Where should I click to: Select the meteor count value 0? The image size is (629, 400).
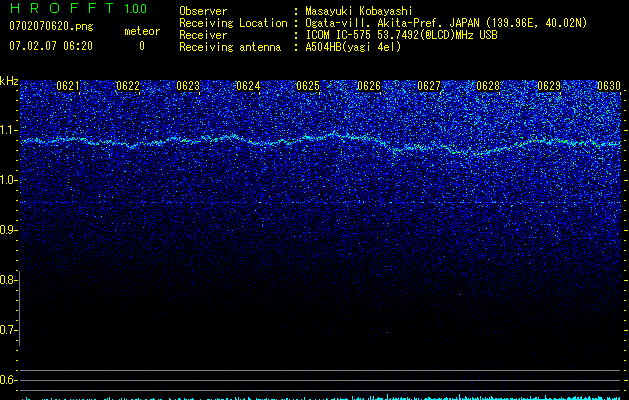point(141,46)
